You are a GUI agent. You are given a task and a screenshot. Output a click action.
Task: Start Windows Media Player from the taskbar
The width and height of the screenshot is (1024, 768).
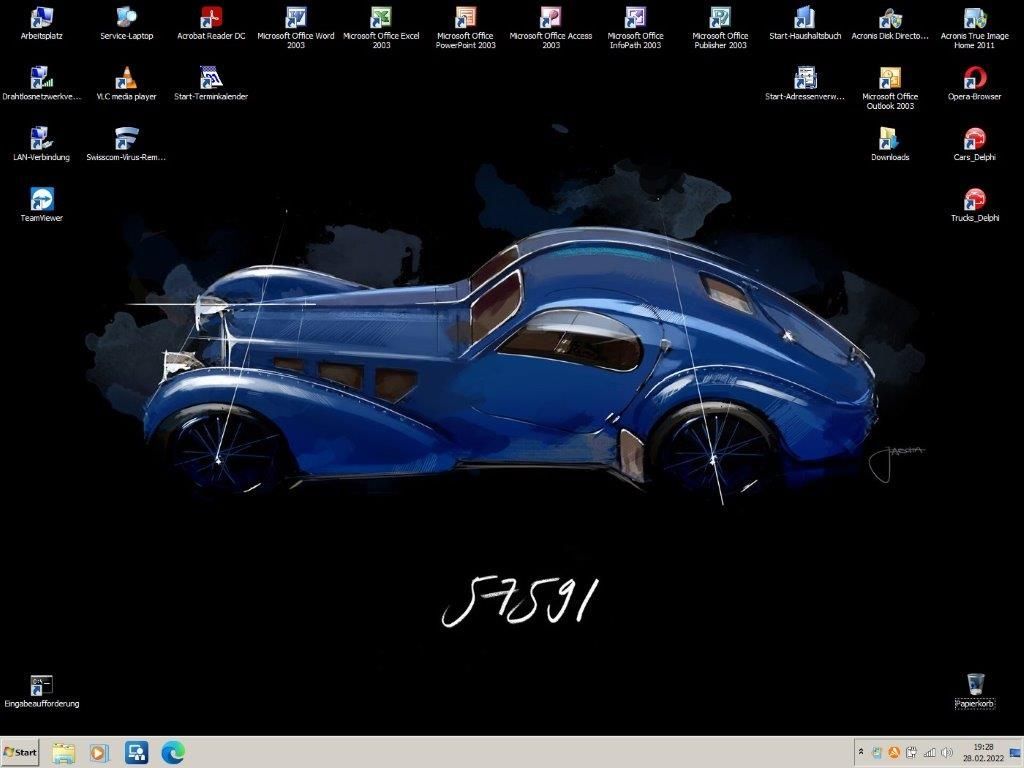pyautogui.click(x=100, y=752)
